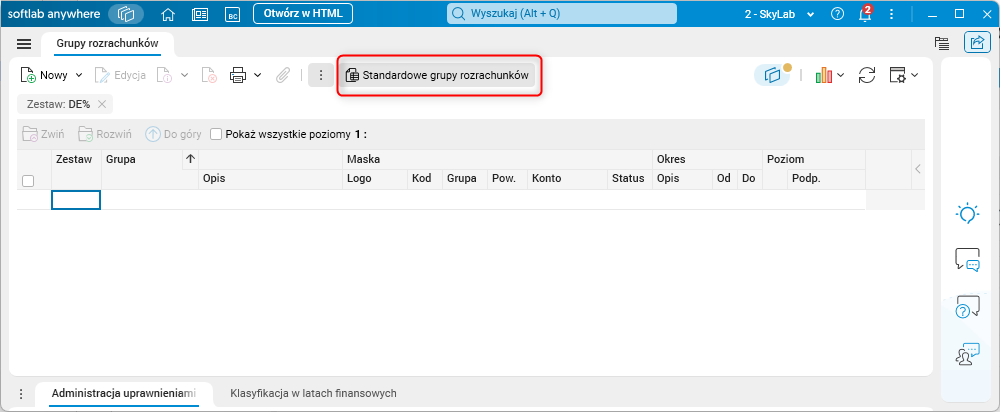Click the refresh arrows icon
Viewport: 1000px width, 412px height.
coord(867,75)
